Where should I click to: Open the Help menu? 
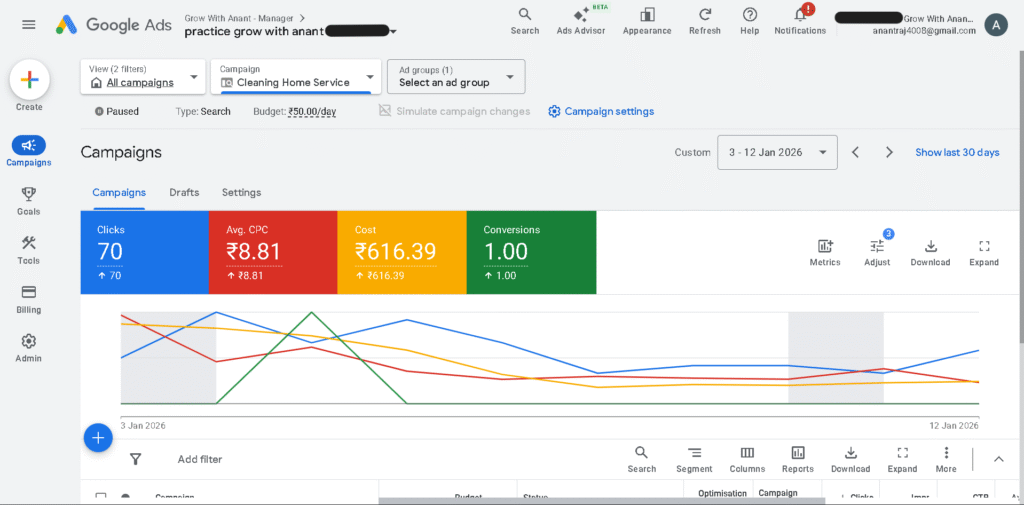tap(750, 21)
